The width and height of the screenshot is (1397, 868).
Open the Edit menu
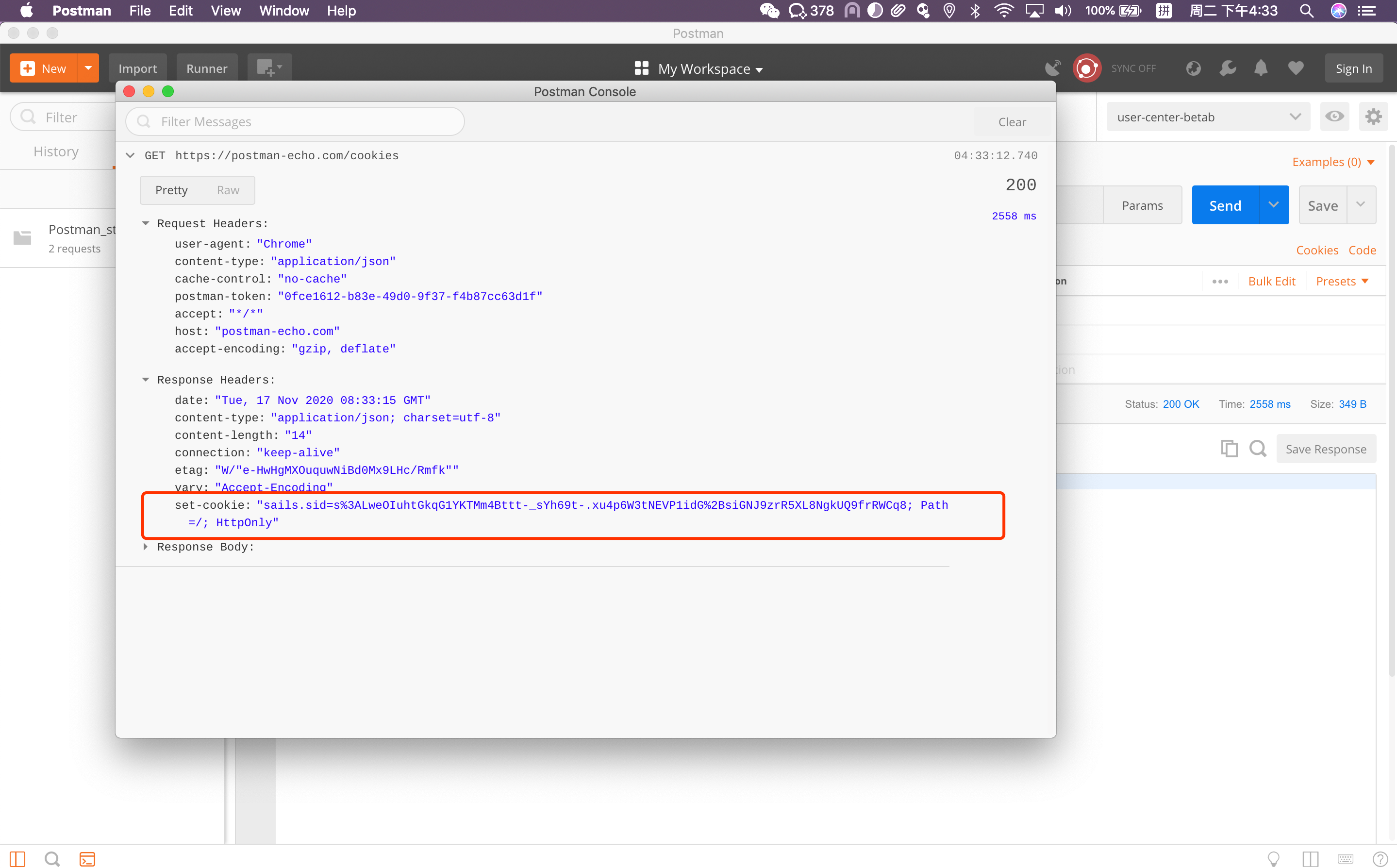[180, 11]
